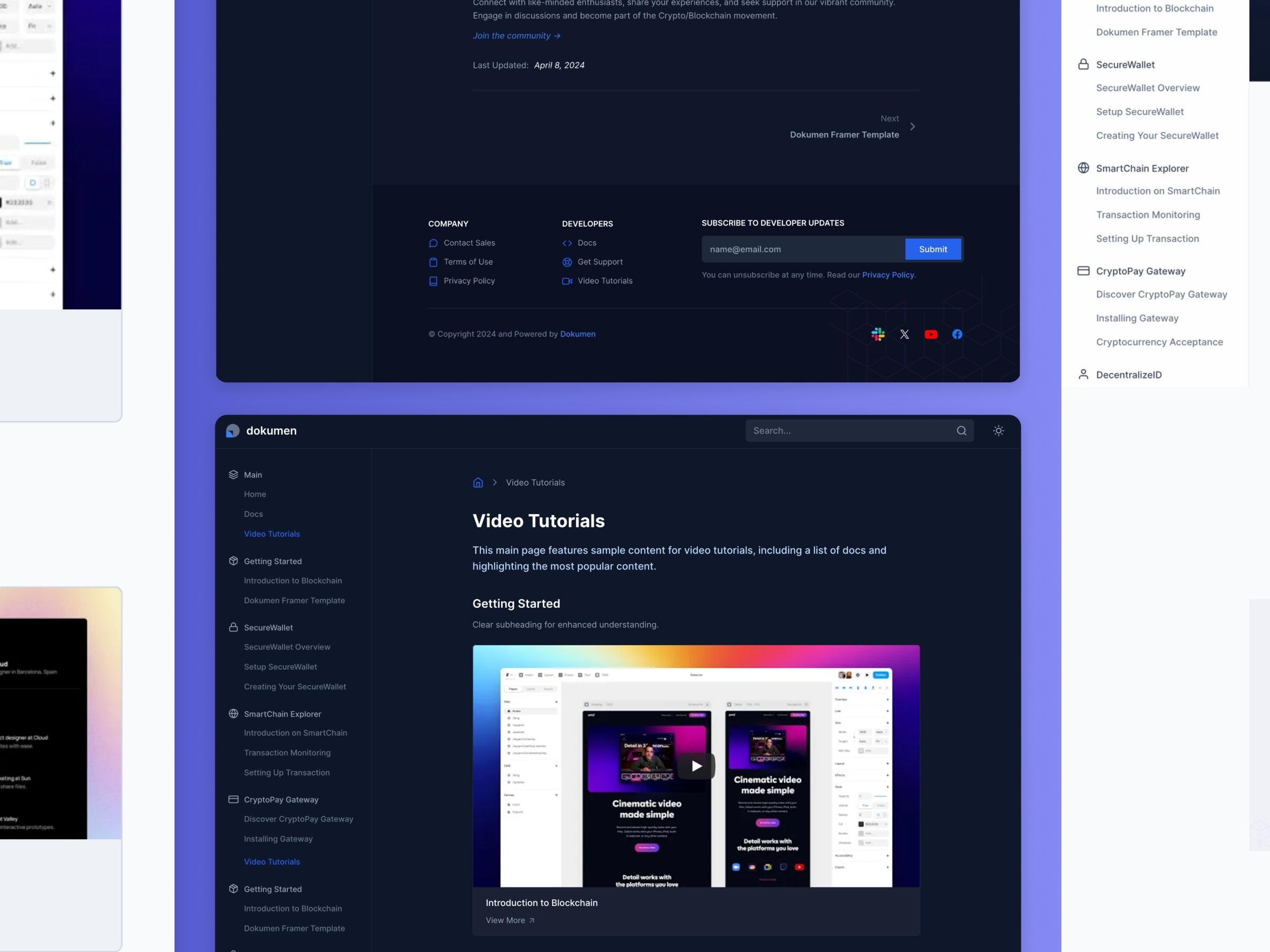Click the Video Tutorials link in Developers footer column
The height and width of the screenshot is (952, 1270).
click(605, 281)
